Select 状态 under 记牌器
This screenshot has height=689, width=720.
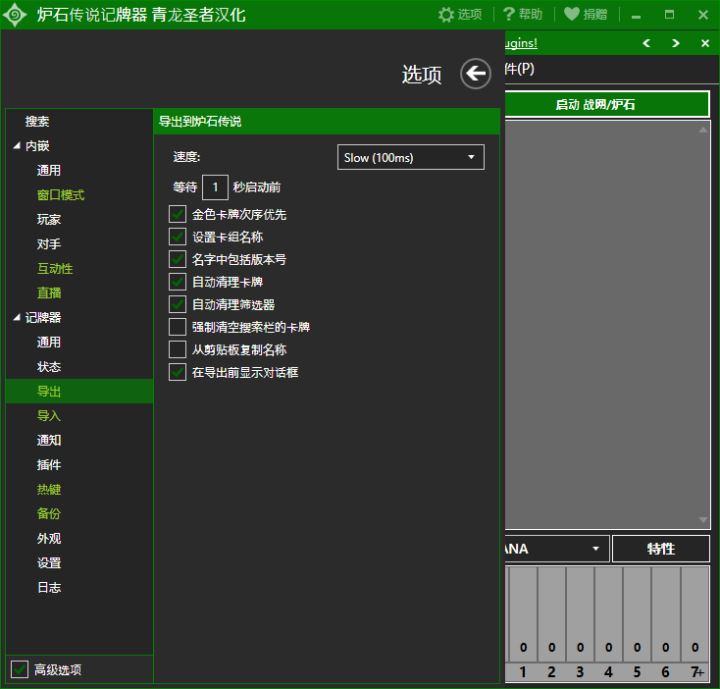49,367
